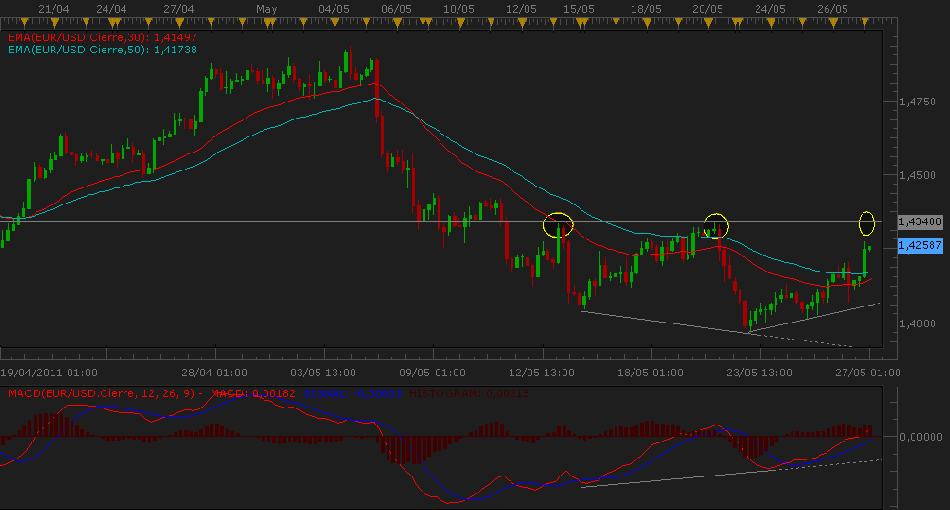Click the 1,43400 horizontal line price tag
The width and height of the screenshot is (950, 510).
[x=920, y=221]
